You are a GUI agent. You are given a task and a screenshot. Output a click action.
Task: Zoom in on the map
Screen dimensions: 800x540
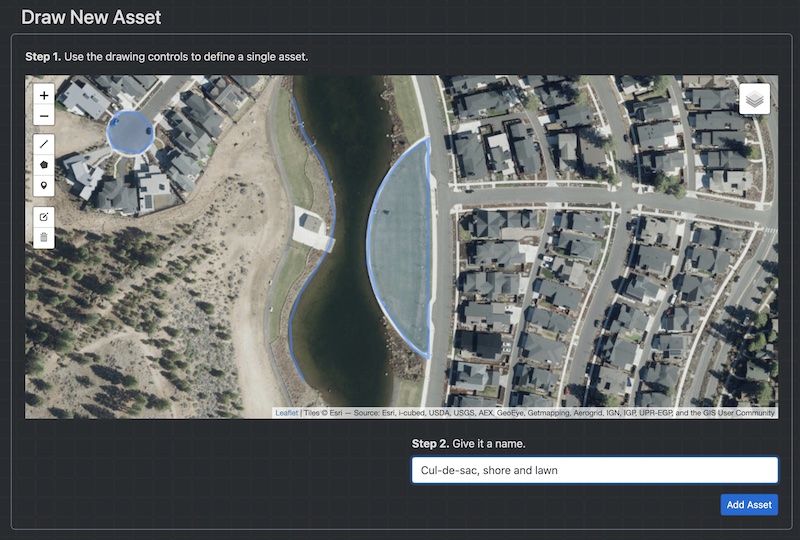click(44, 95)
